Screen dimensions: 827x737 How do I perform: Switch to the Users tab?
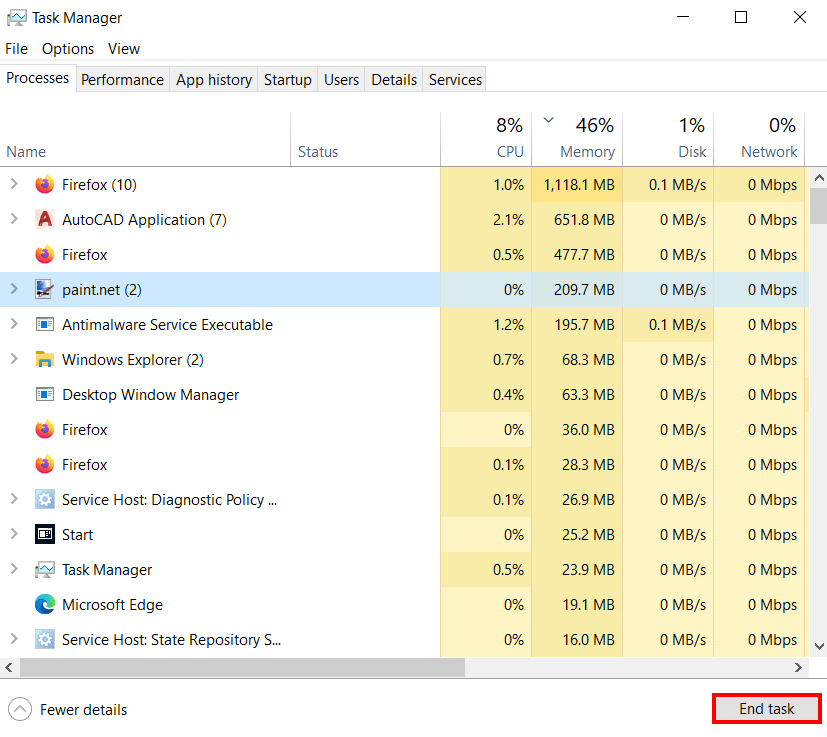coord(341,80)
